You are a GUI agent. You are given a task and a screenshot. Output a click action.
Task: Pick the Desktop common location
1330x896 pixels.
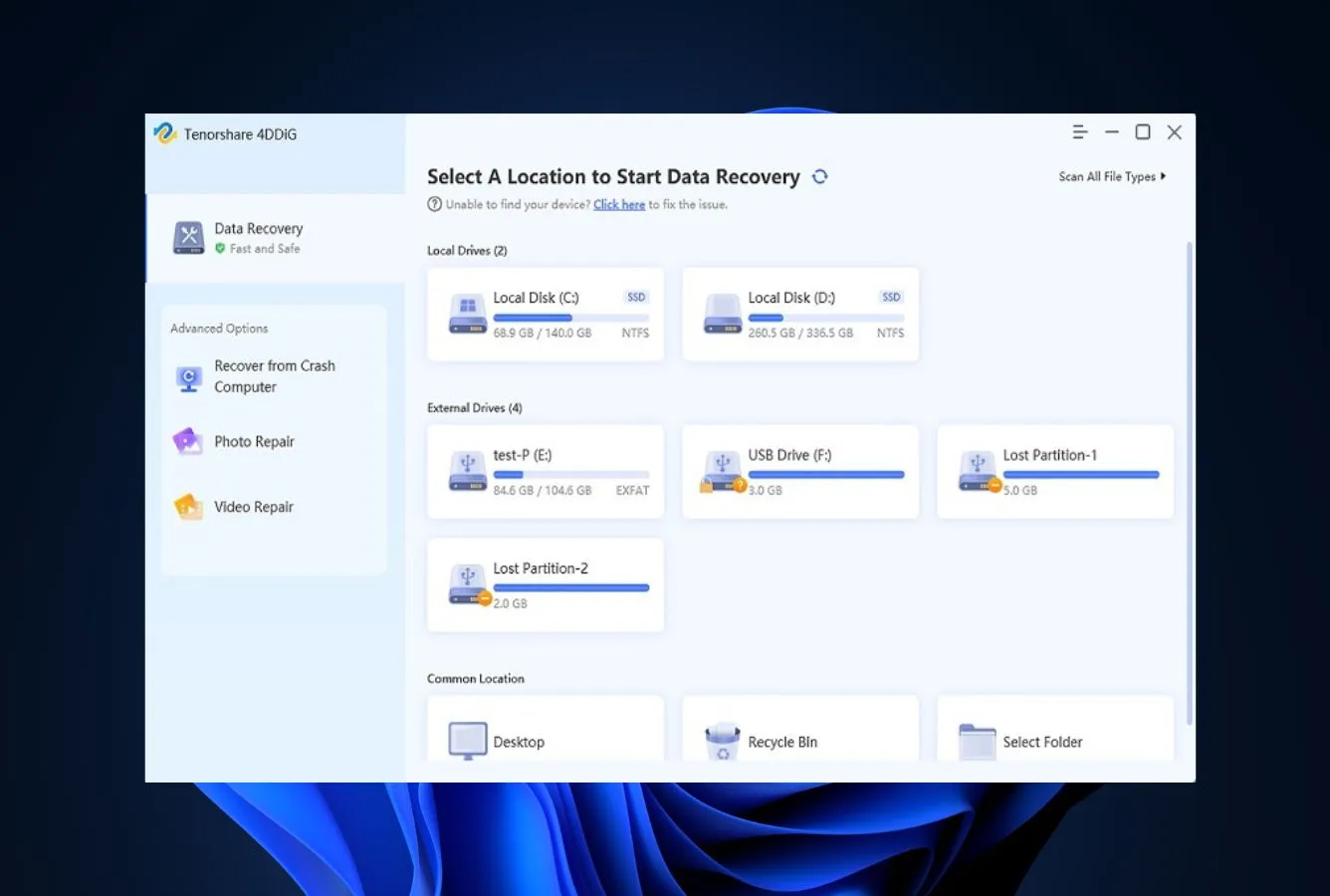click(546, 729)
